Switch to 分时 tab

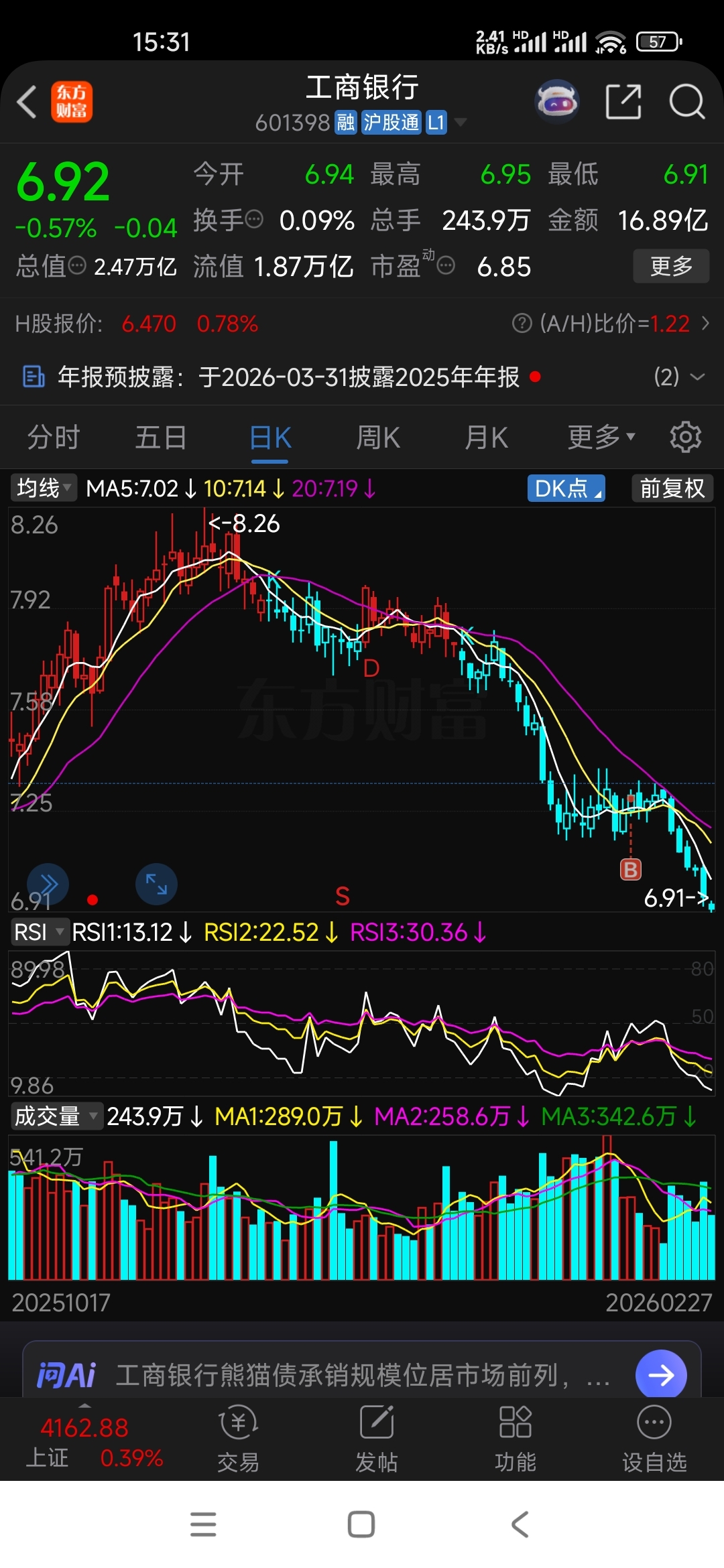[54, 438]
